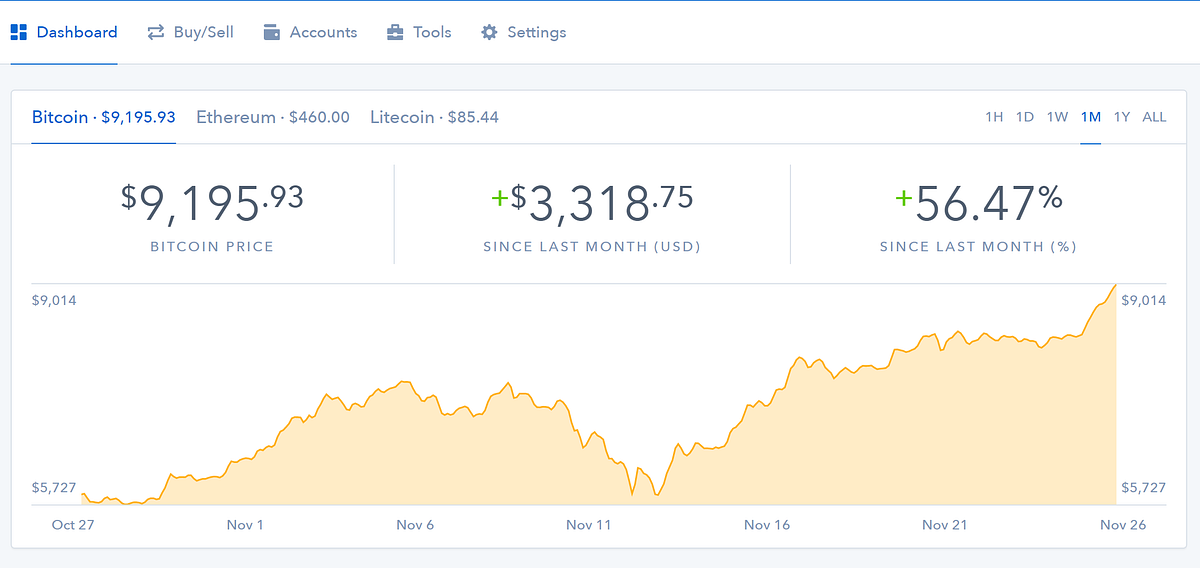Set chart range to 1Y
This screenshot has width=1200, height=568.
click(x=1122, y=117)
